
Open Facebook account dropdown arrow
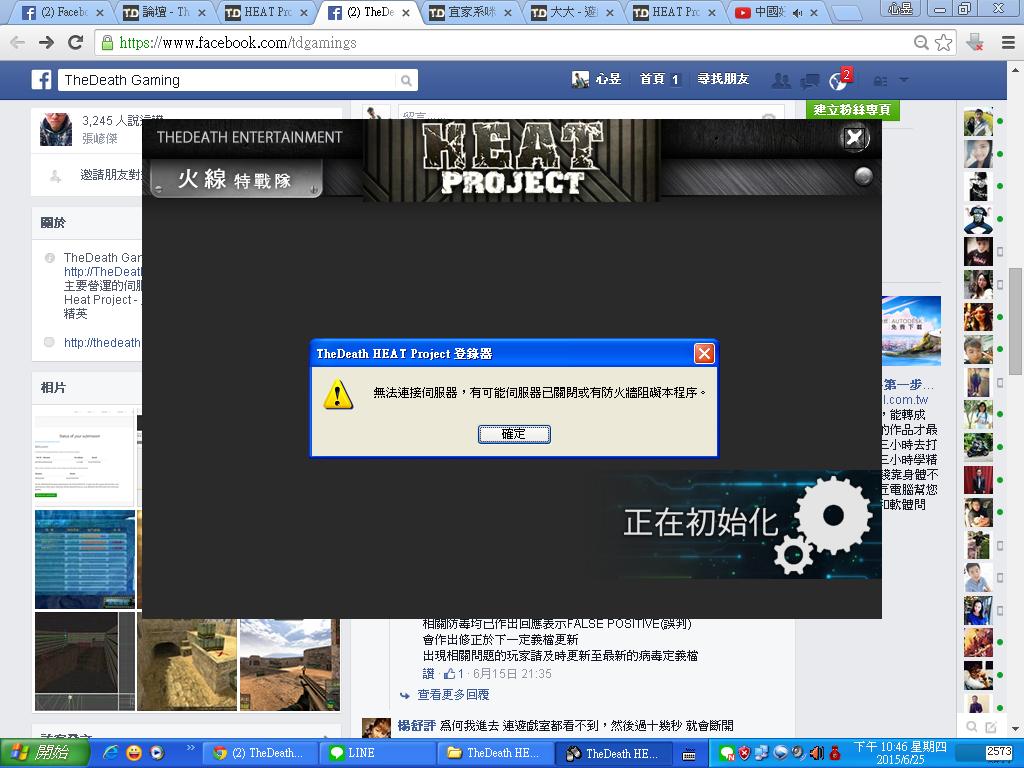[904, 80]
